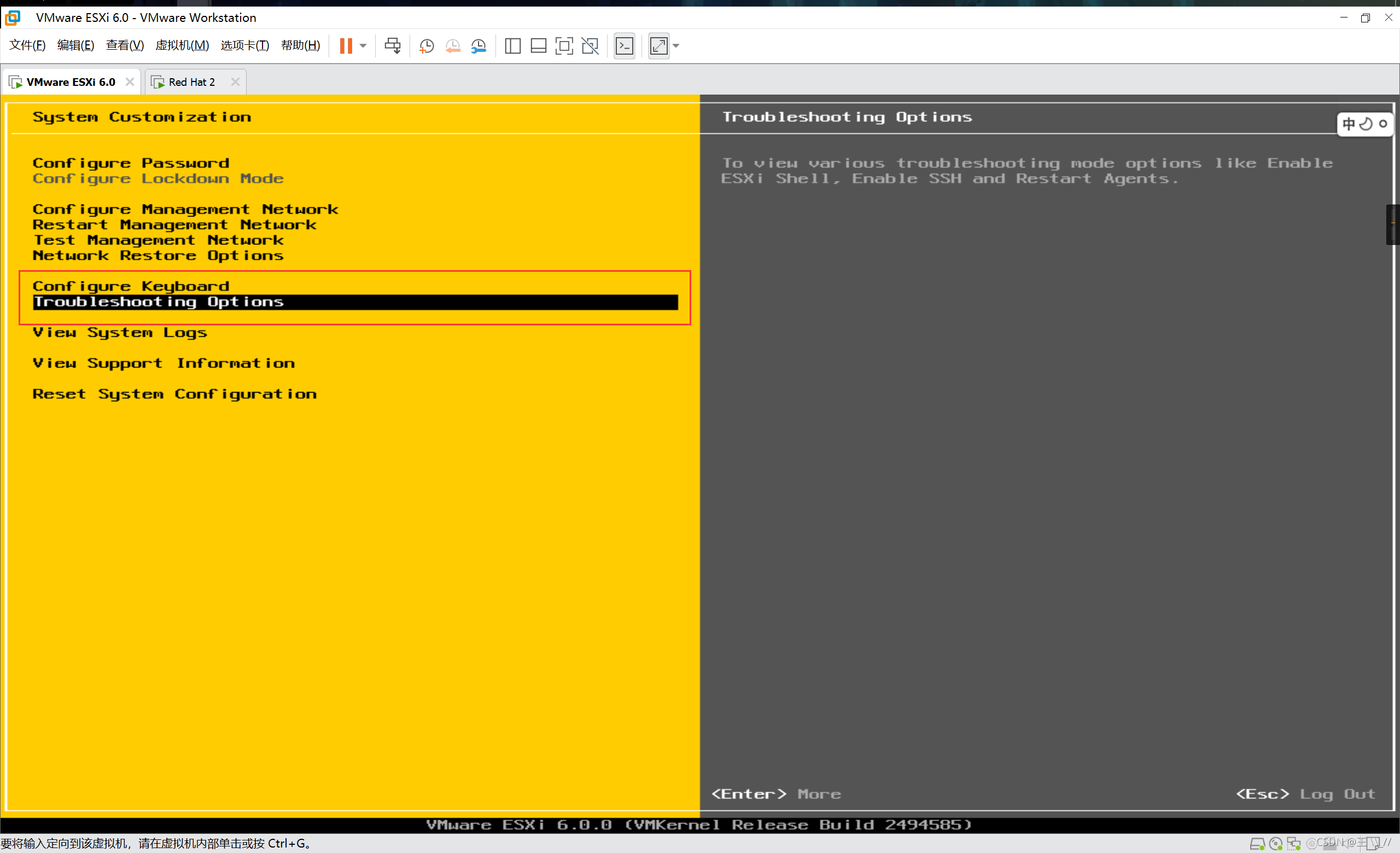Select Configure Keyboard menu item

click(x=131, y=286)
